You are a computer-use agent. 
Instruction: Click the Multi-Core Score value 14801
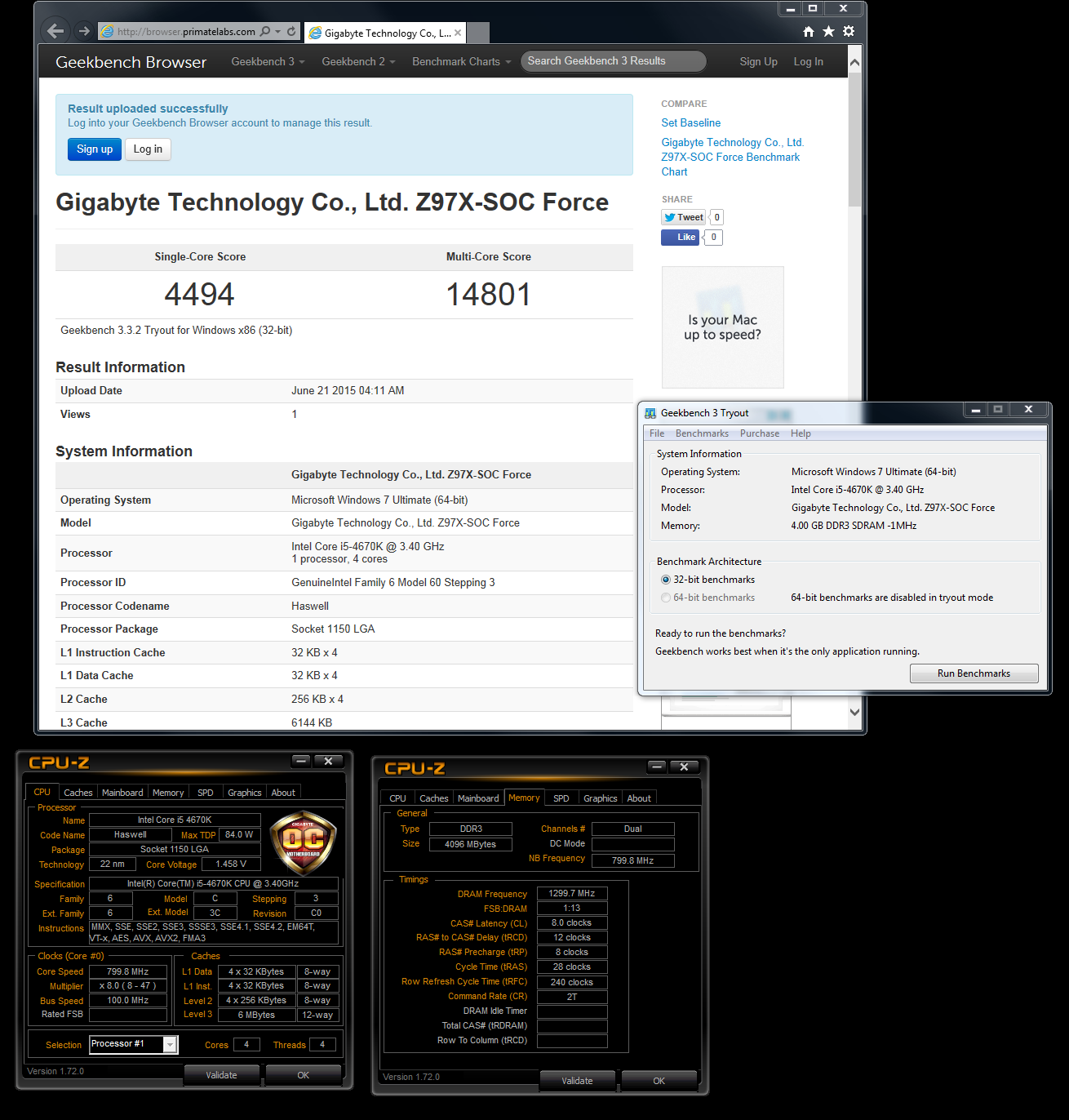pos(489,295)
